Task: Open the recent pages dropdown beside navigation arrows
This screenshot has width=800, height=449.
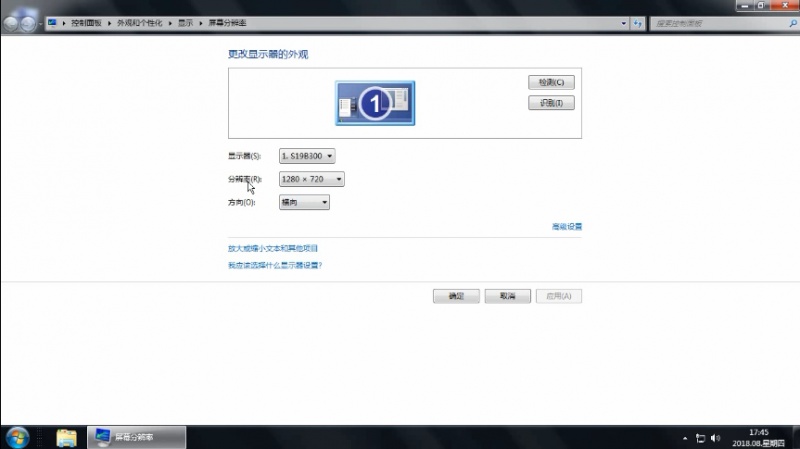Action: tap(40, 23)
